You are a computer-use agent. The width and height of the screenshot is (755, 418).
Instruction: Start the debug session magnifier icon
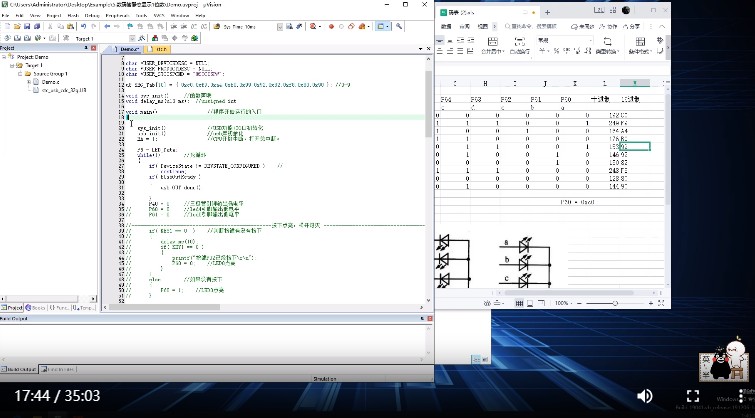click(x=313, y=26)
